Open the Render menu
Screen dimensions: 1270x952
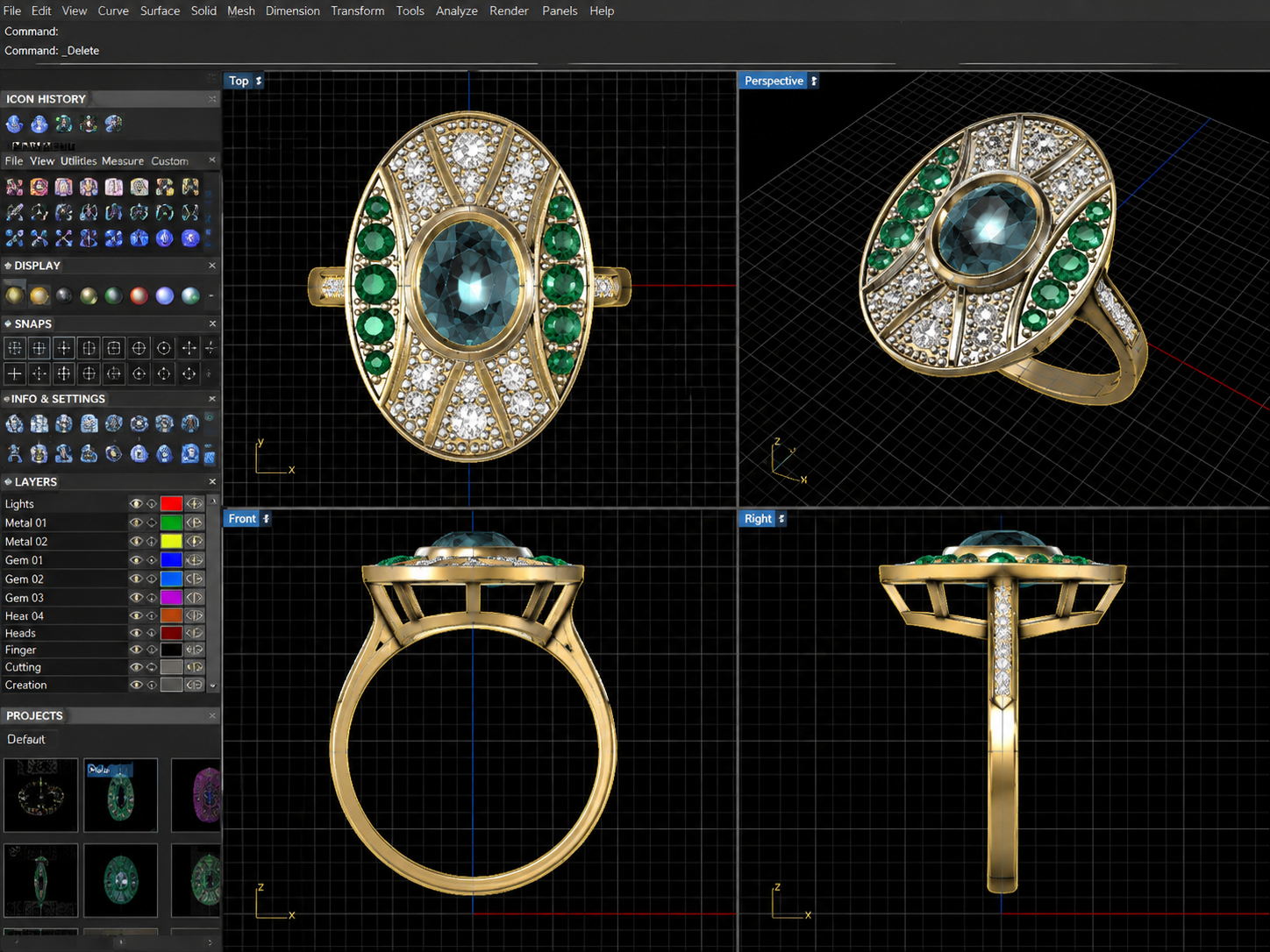(509, 11)
